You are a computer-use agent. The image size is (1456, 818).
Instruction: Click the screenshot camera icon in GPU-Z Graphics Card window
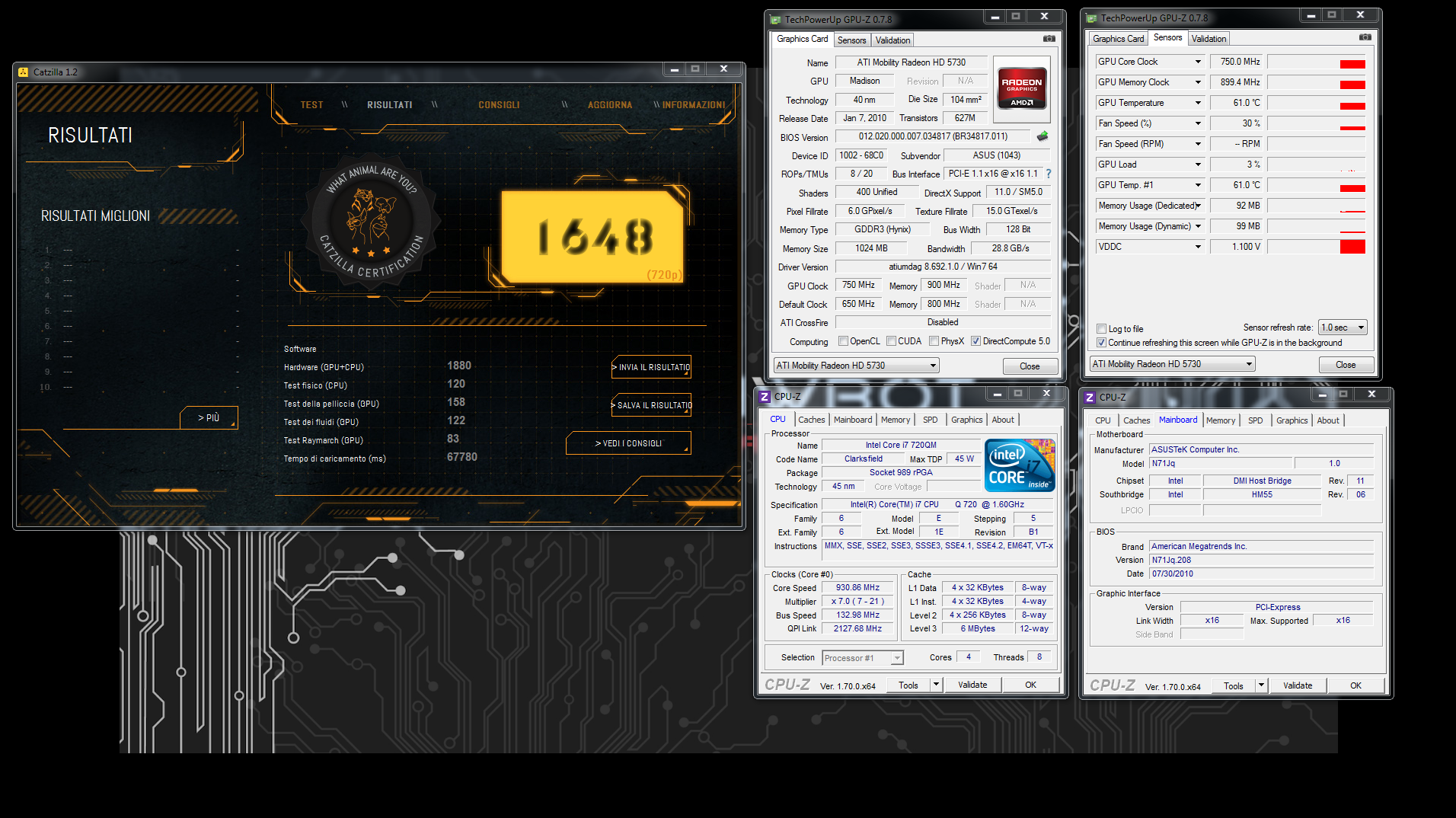coord(1049,38)
